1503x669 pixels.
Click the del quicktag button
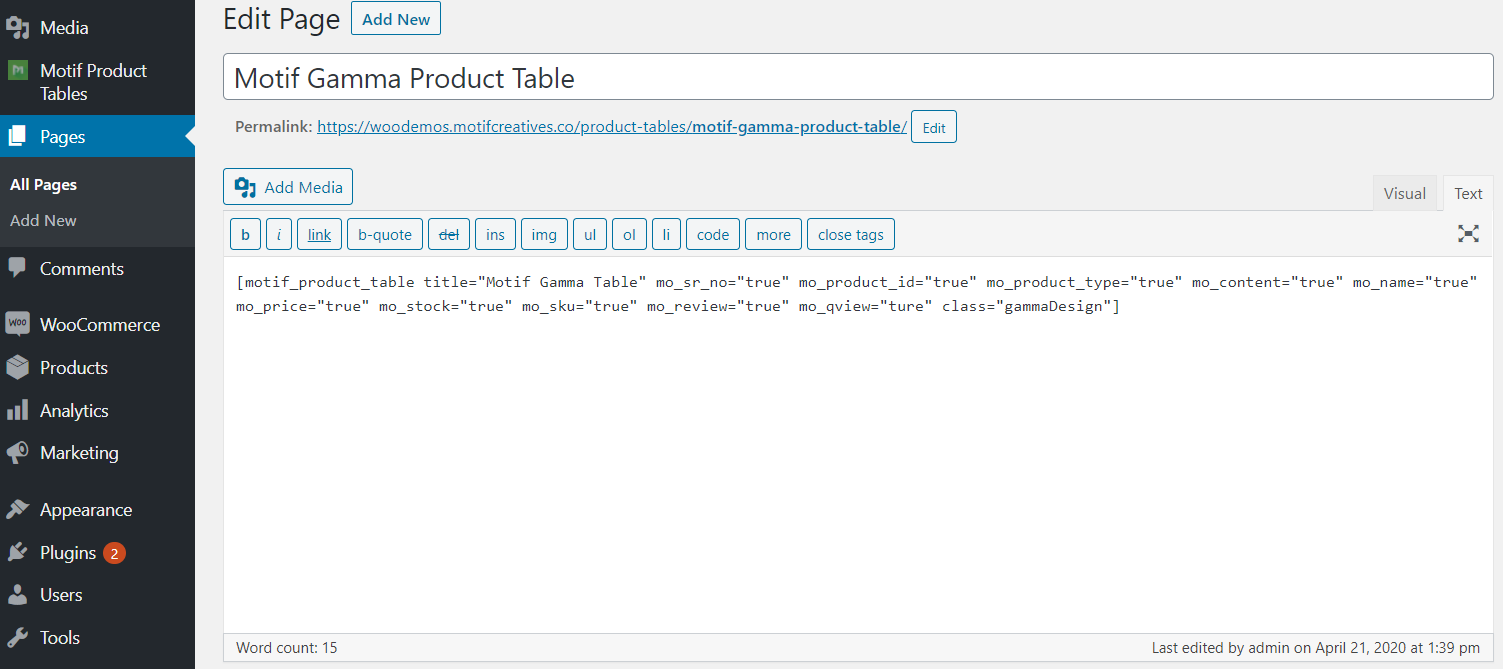point(449,234)
